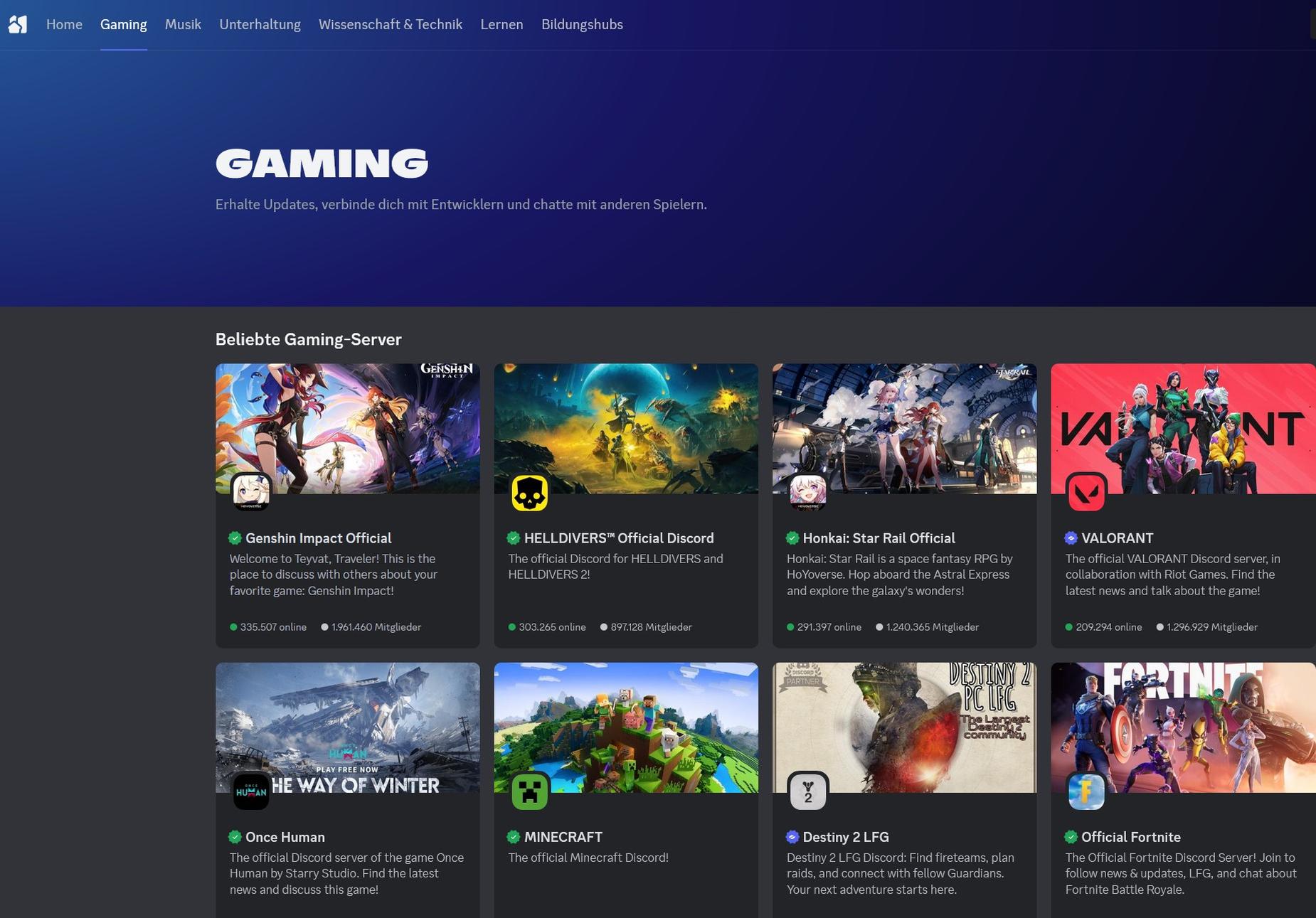
Task: Open the VALORANT server title
Action: (x=1117, y=538)
